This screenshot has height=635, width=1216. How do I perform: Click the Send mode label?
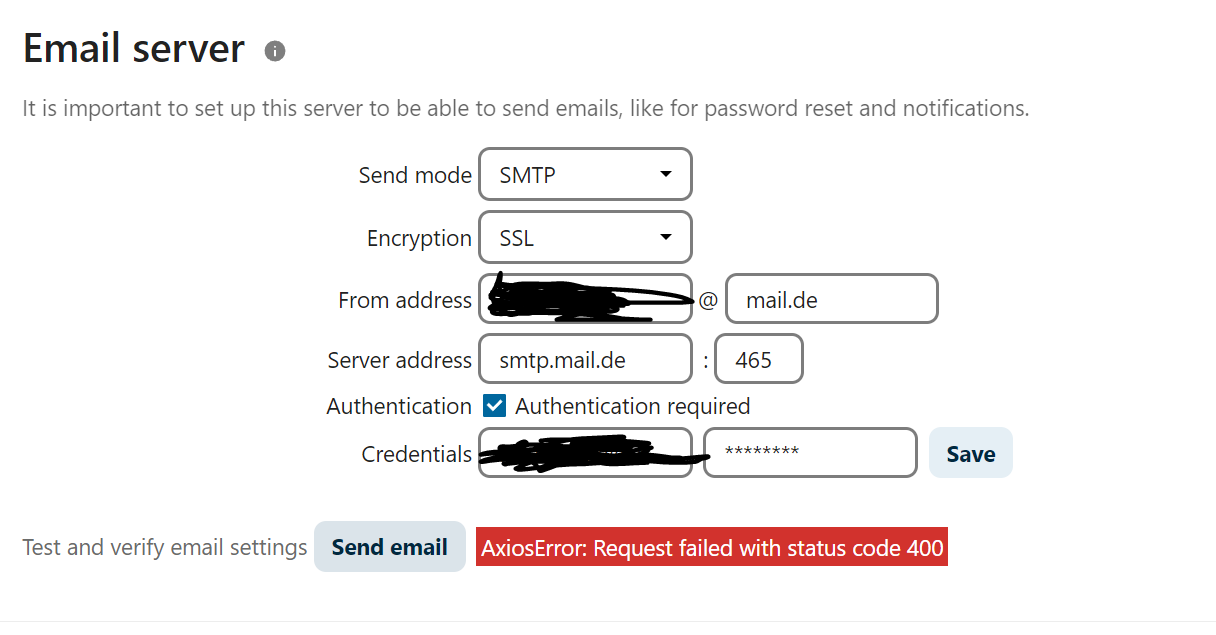coord(415,175)
